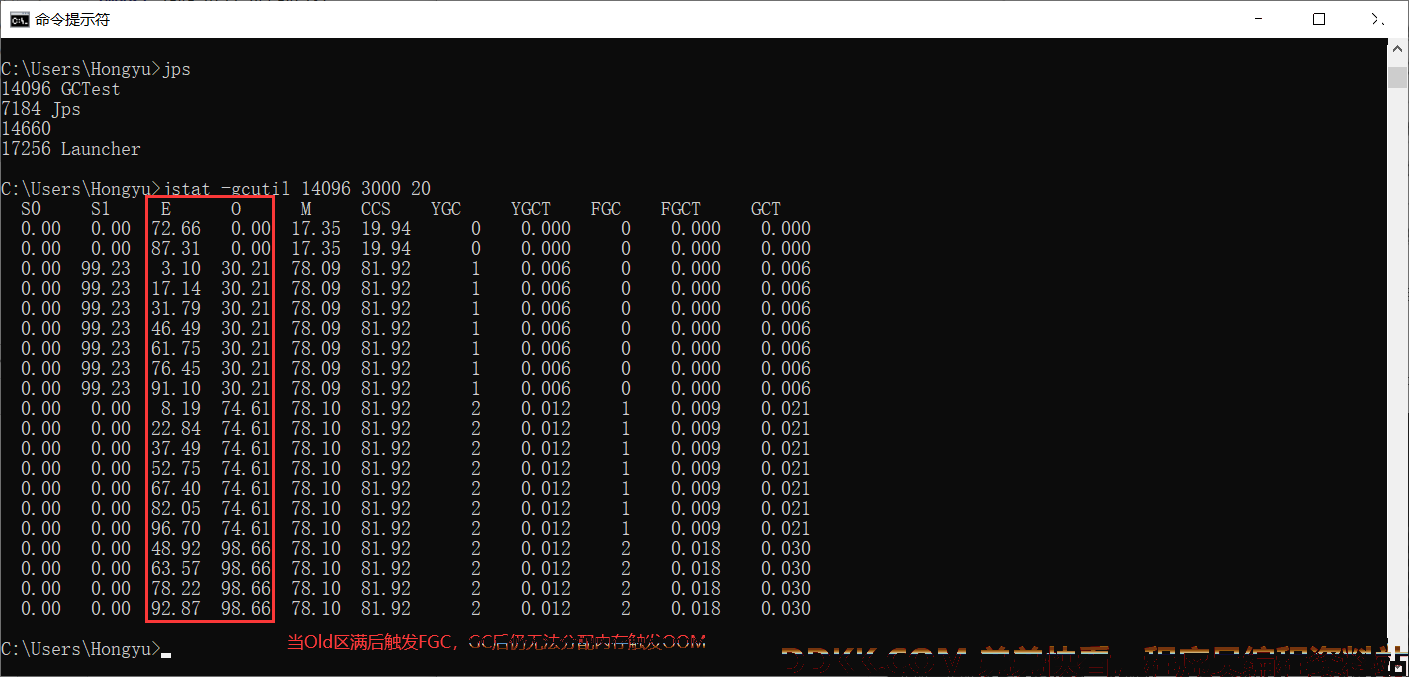The width and height of the screenshot is (1409, 677).
Task: Place cursor at the last C:\Users\Hongyu> prompt
Action: coord(166,649)
